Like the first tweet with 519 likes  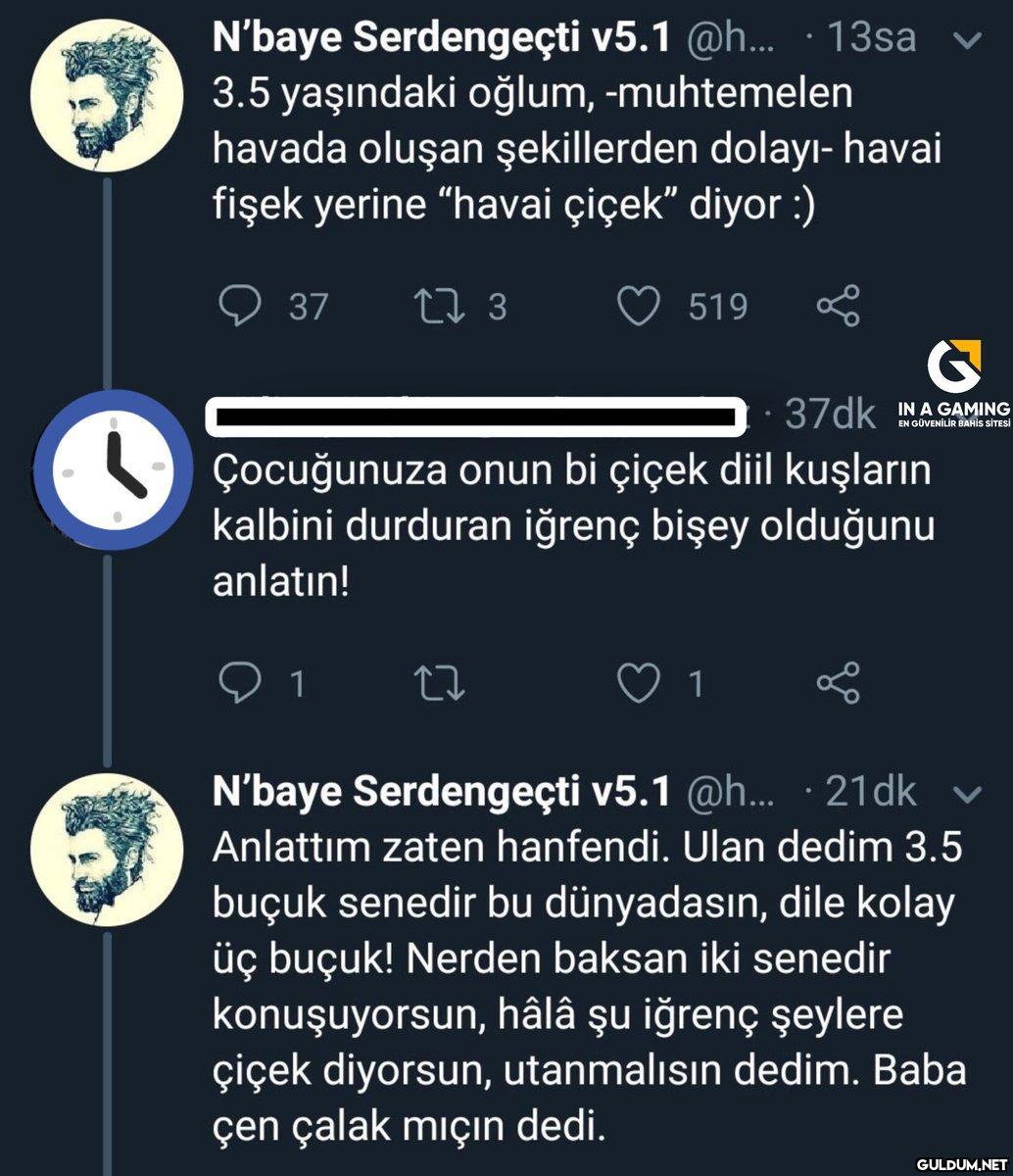click(x=640, y=307)
